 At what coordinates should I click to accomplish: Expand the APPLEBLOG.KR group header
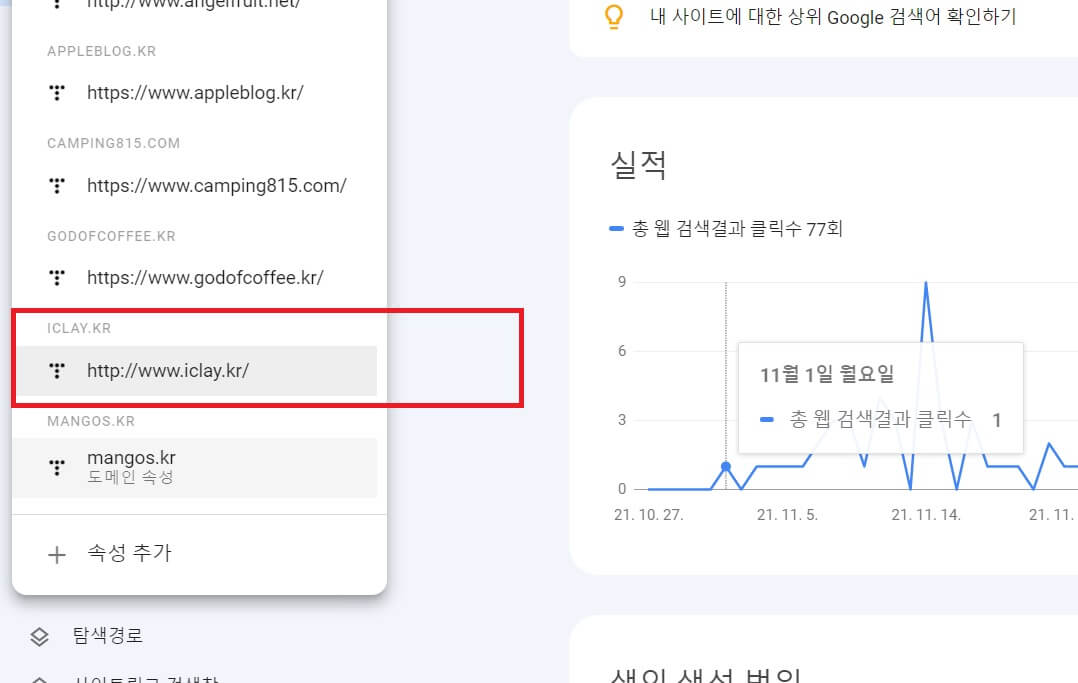[x=101, y=49]
